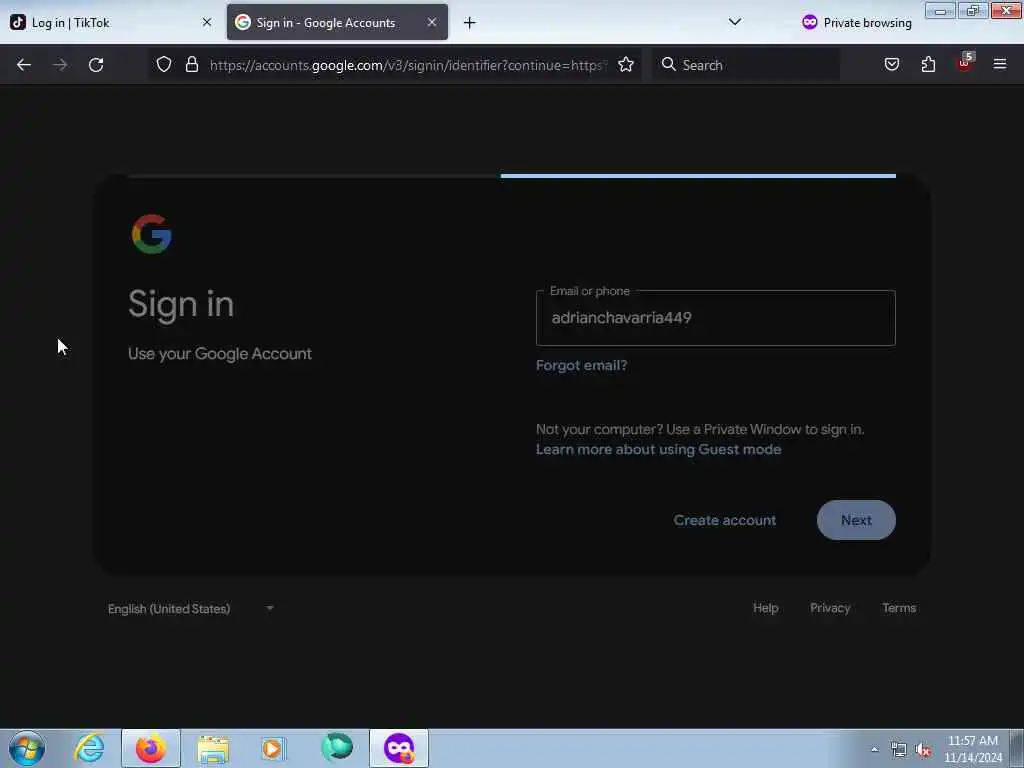The image size is (1024, 768).
Task: Click the Show desktop strip by the clock
Action: pyautogui.click(x=1017, y=749)
